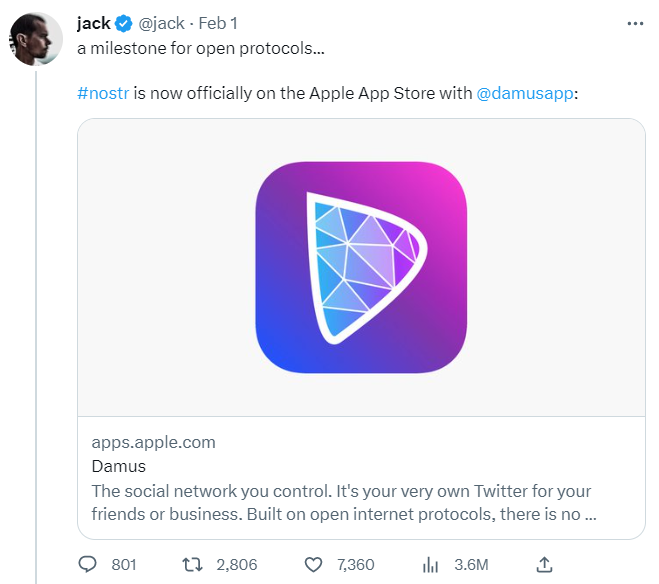Open tweet analytics bar chart icon
Image resolution: width=659 pixels, height=584 pixels.
[430, 565]
